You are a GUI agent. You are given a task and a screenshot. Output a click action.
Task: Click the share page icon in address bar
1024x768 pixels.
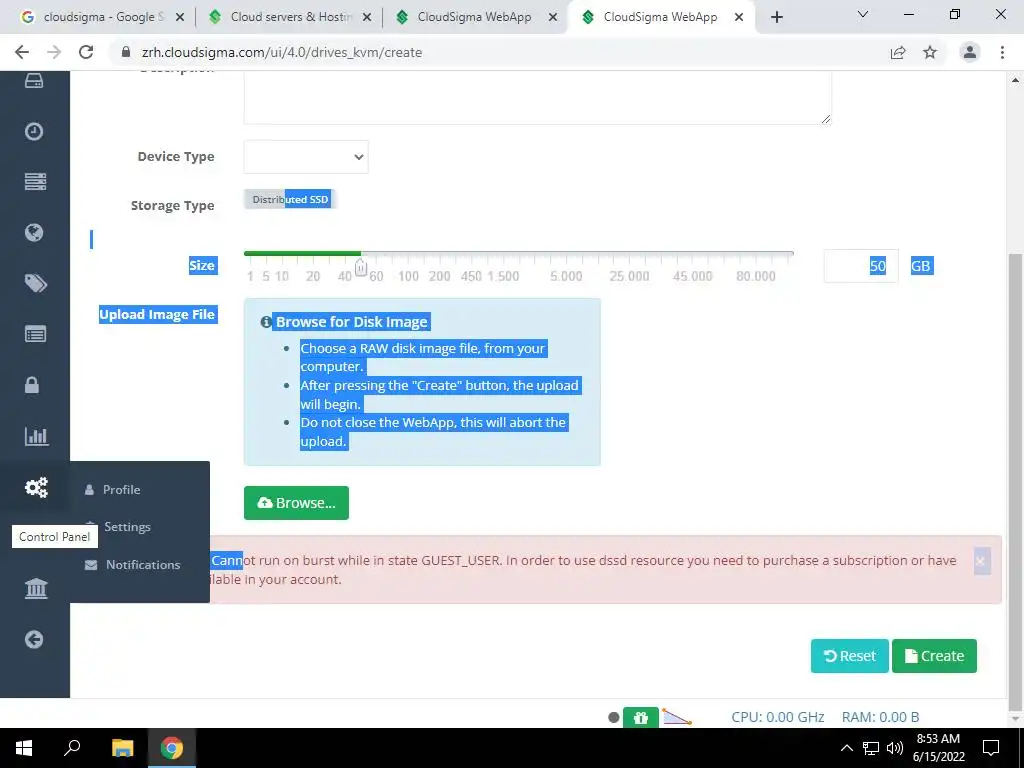click(x=898, y=52)
